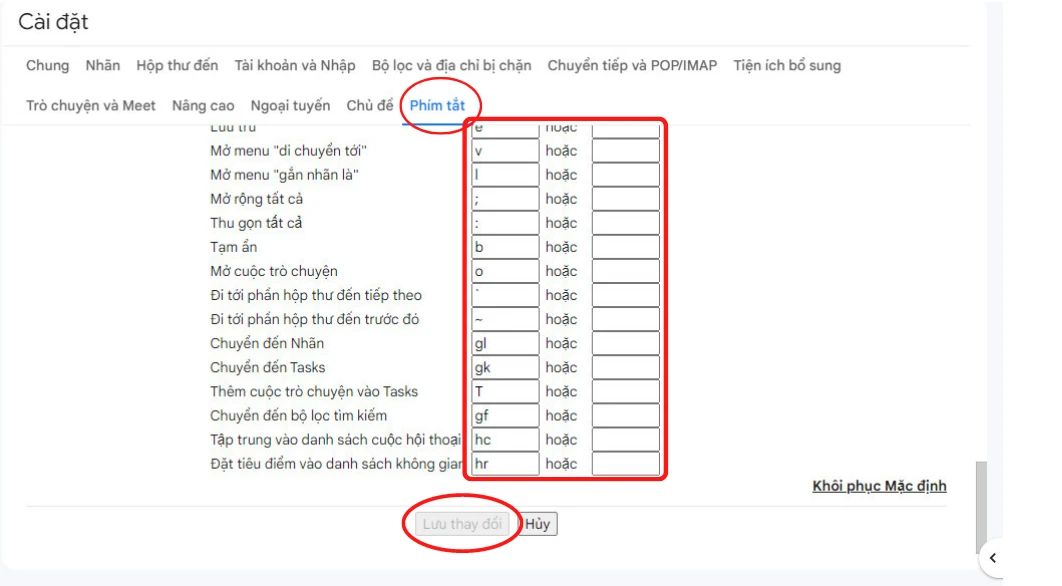
Task: Click the Cài đặt page heading
Action: click(54, 22)
